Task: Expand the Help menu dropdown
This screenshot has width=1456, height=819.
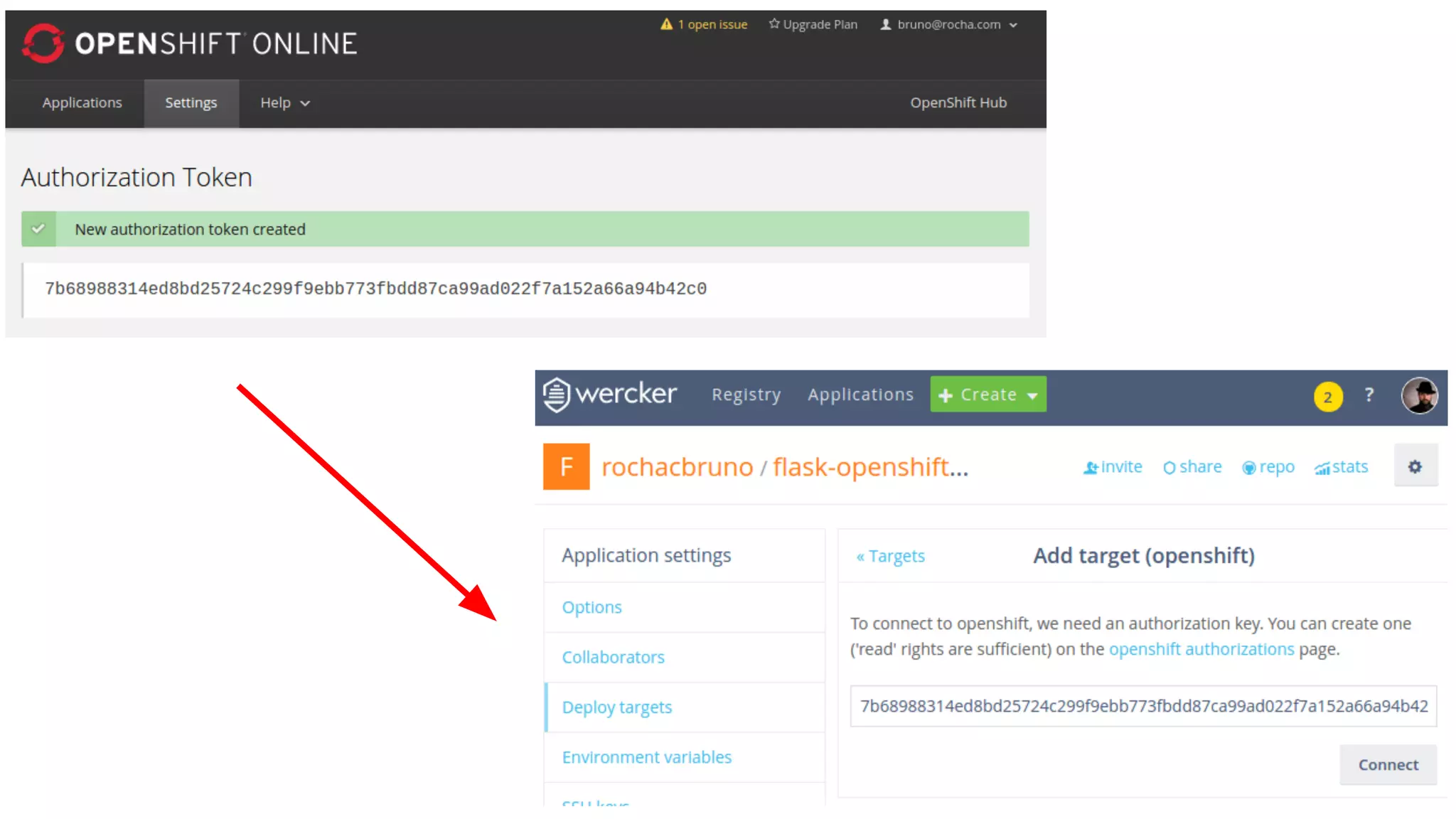Action: click(284, 103)
